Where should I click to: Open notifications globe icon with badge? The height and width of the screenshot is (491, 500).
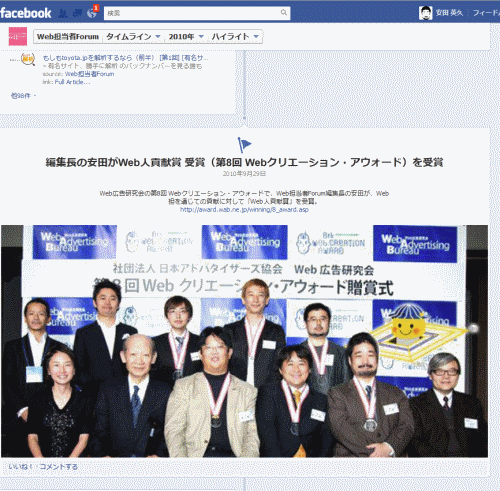pyautogui.click(x=92, y=12)
